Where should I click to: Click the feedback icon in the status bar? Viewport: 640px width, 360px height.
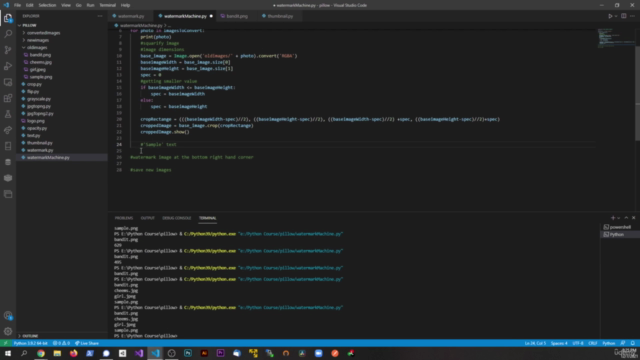click(623, 343)
